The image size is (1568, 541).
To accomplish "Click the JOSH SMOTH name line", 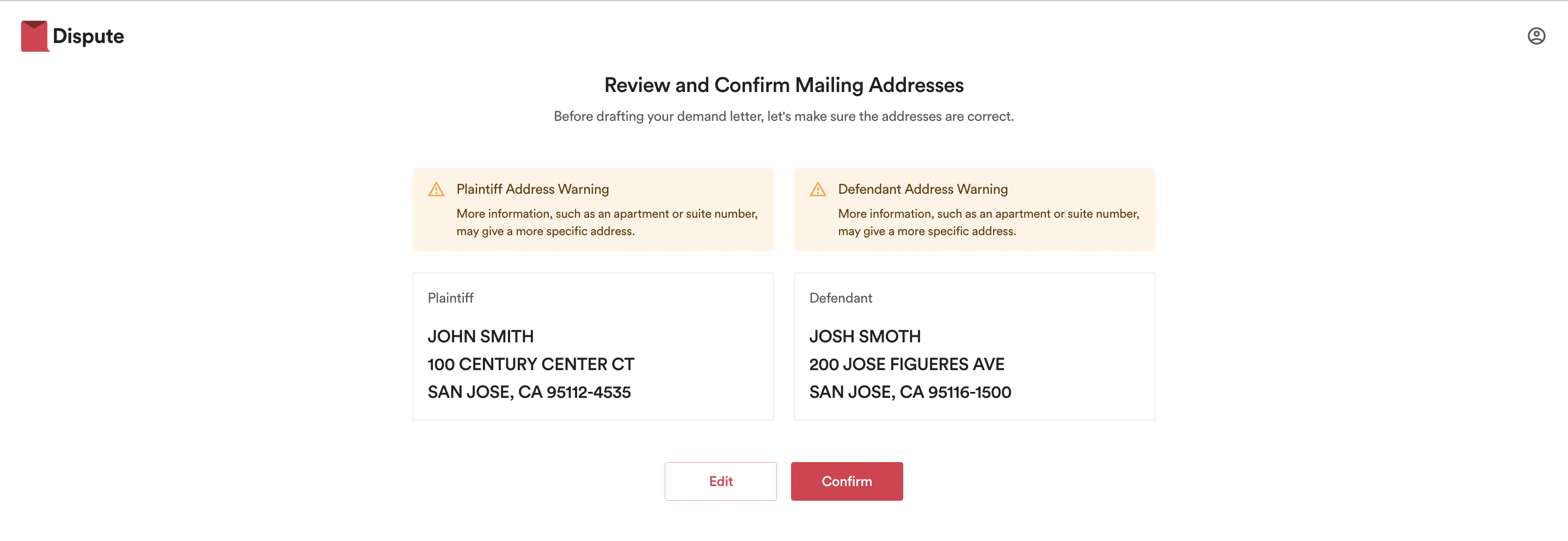I will click(x=865, y=336).
